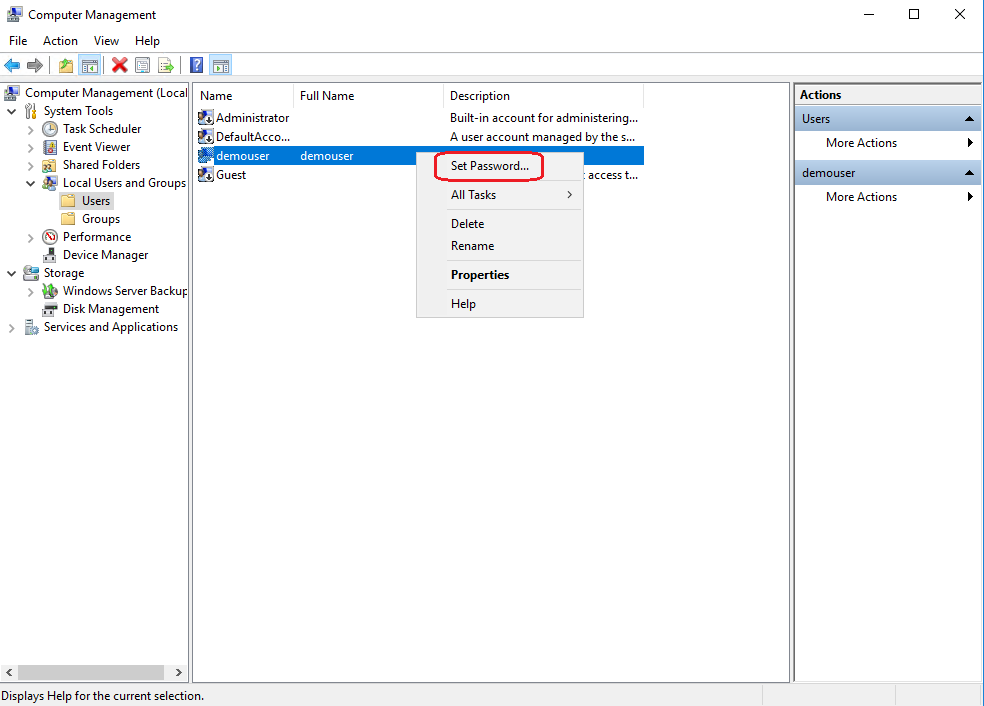Click the Guest user account icon
The image size is (984, 706).
pyautogui.click(x=206, y=175)
